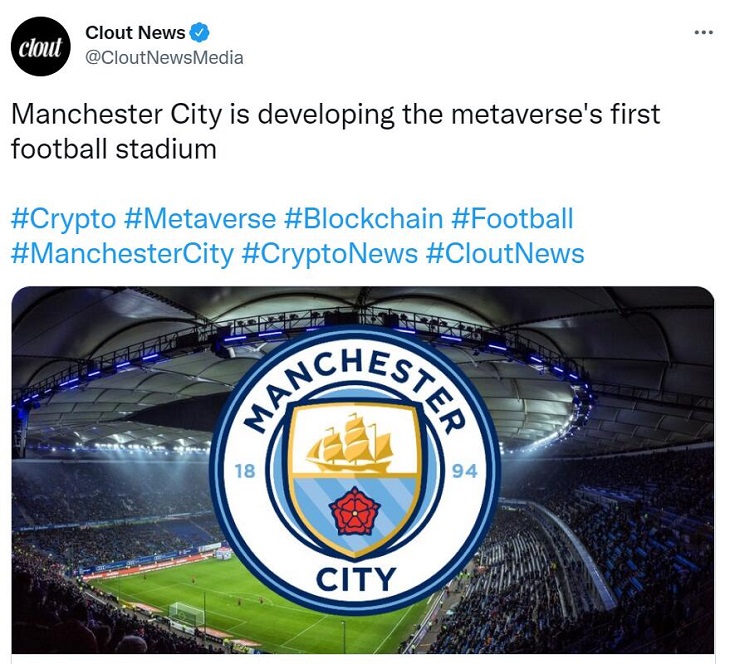Screen dimensions: 730x664
Task: Click the "94" on the crest
Action: click(x=465, y=471)
